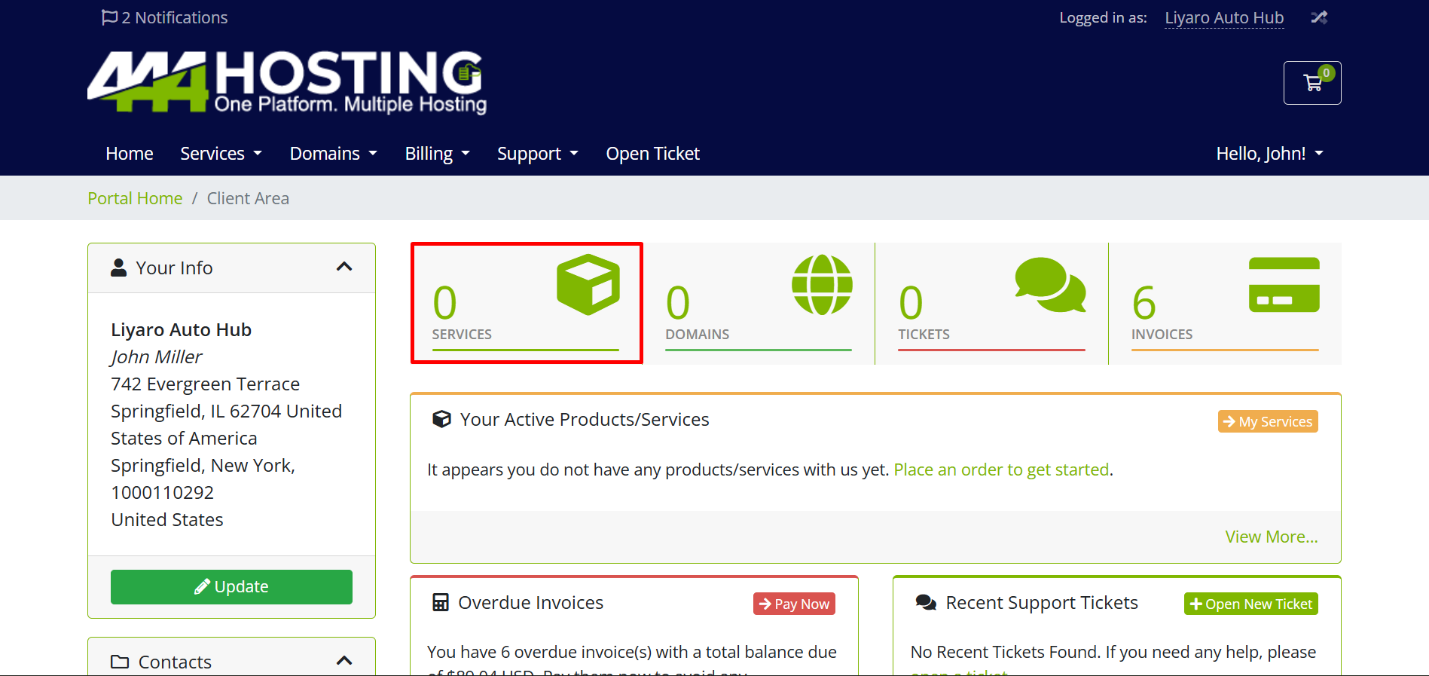Screen dimensions: 1429x676
Task: Click the Invoices credit card icon
Action: tap(1284, 285)
